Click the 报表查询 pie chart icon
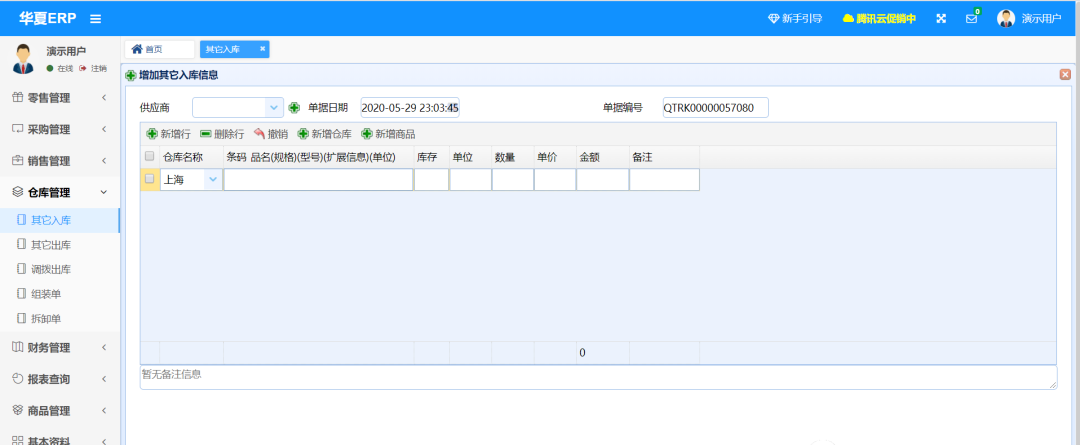Viewport: 1080px width, 445px height. 18,379
